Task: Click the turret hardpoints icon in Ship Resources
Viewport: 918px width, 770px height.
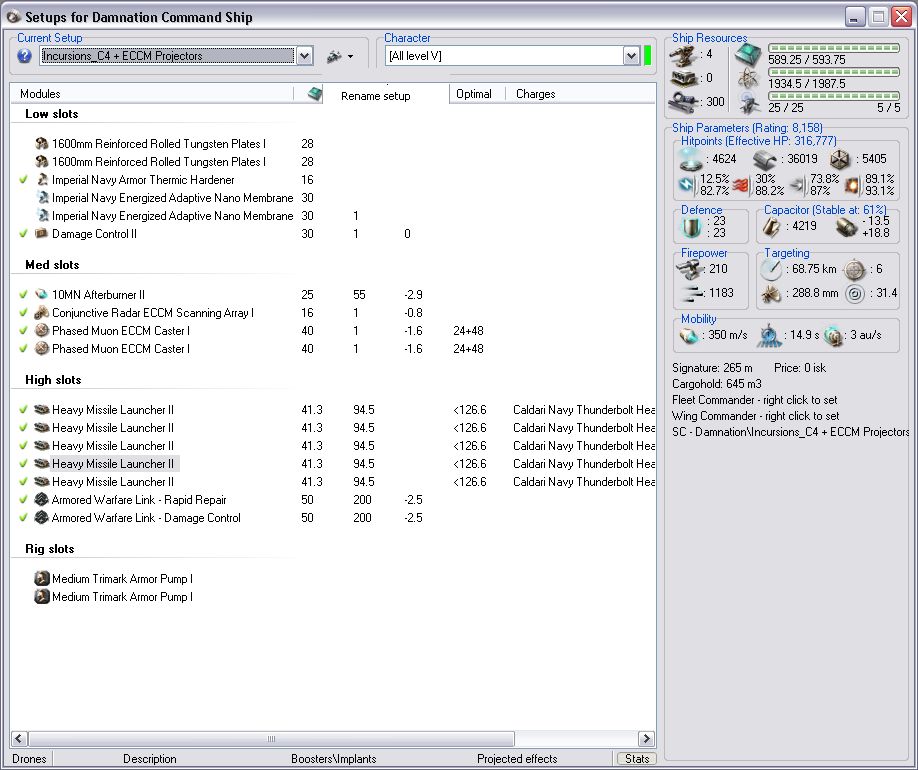Action: 684,54
